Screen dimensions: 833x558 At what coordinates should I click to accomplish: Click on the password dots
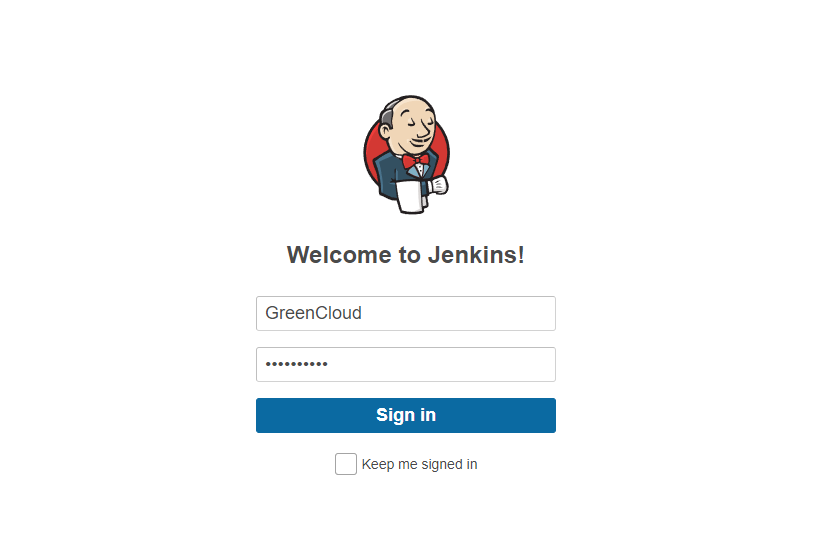coord(296,364)
